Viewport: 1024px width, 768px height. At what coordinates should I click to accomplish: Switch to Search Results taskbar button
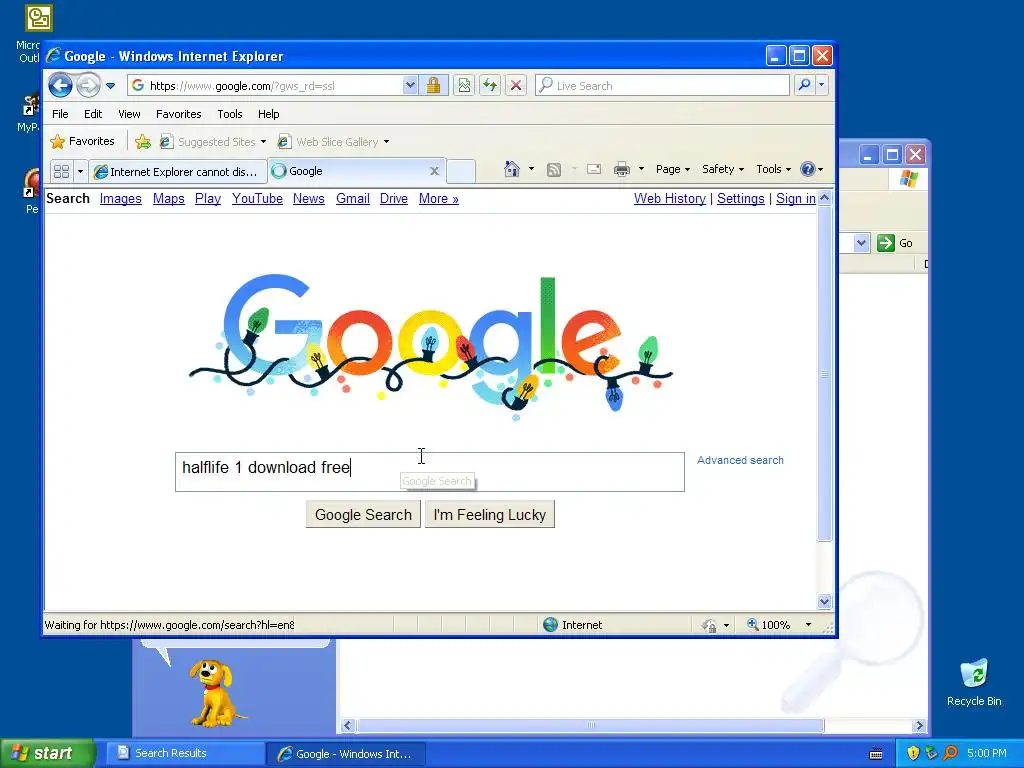tap(185, 753)
